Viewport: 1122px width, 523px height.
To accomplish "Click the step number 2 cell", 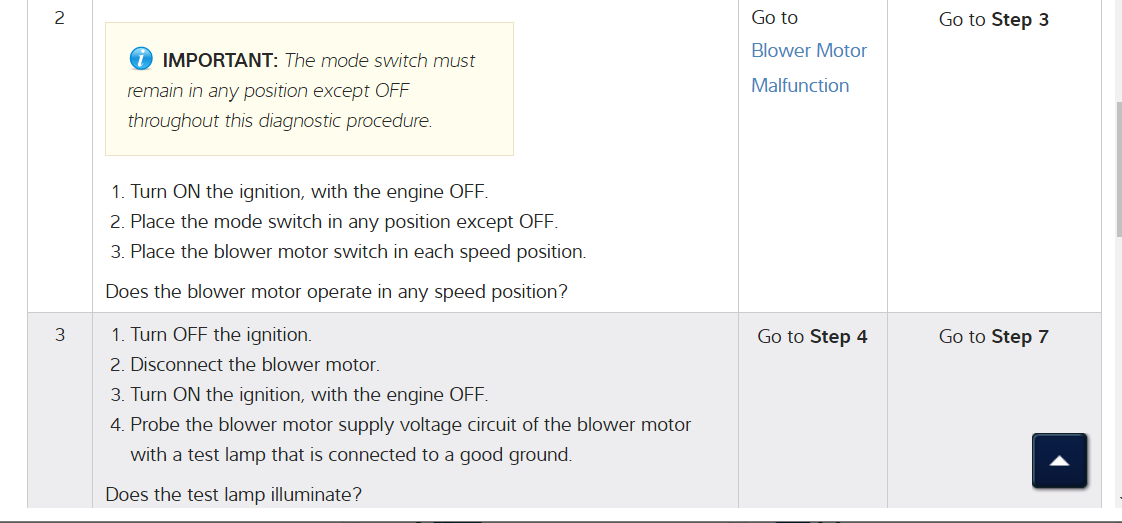I will click(x=59, y=18).
